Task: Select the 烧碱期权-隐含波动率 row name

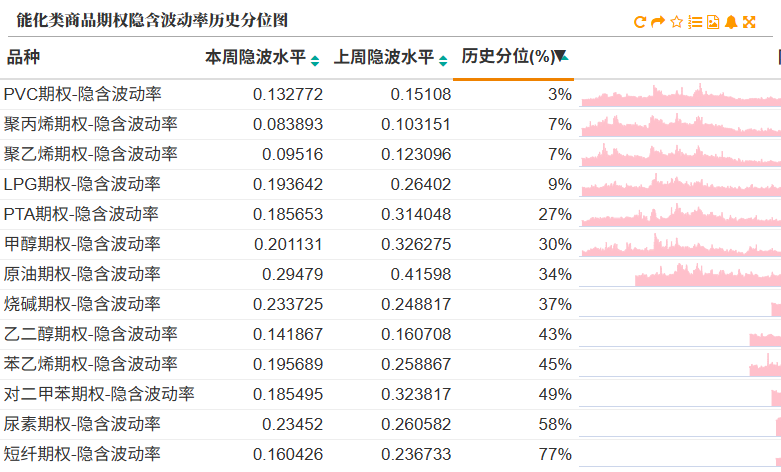Action: [82, 304]
